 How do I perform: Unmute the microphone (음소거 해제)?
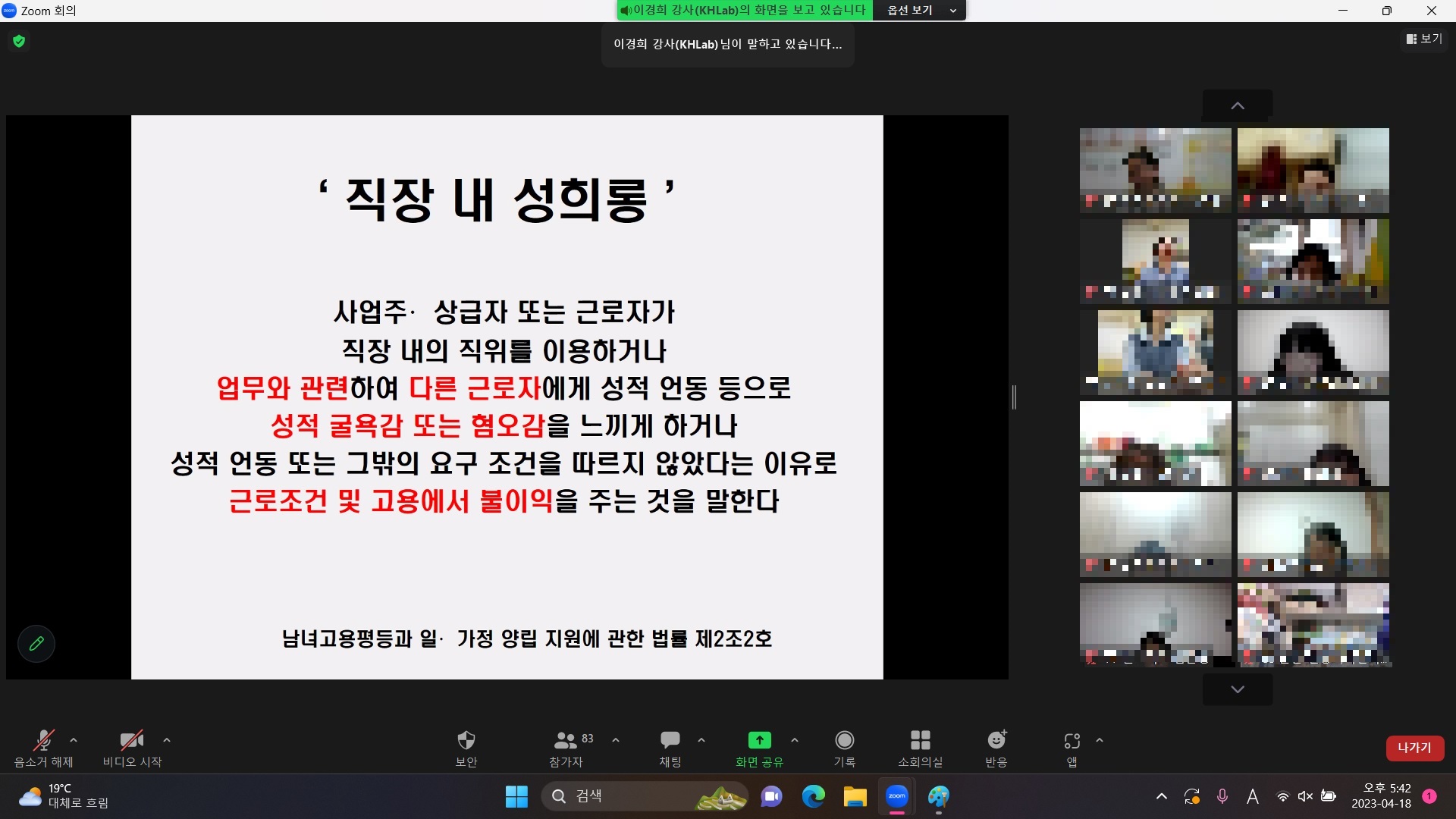point(43,740)
